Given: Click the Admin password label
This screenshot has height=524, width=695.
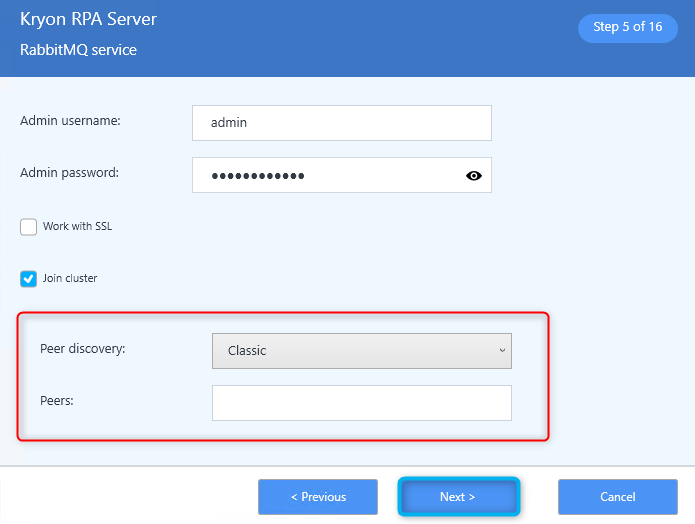Looking at the screenshot, I should pos(70,172).
